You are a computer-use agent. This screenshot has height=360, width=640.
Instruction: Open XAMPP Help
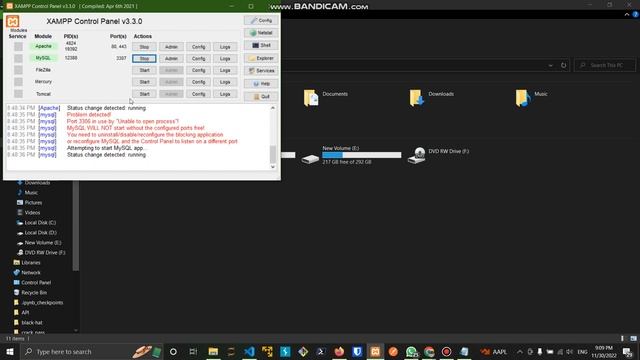coord(261,84)
